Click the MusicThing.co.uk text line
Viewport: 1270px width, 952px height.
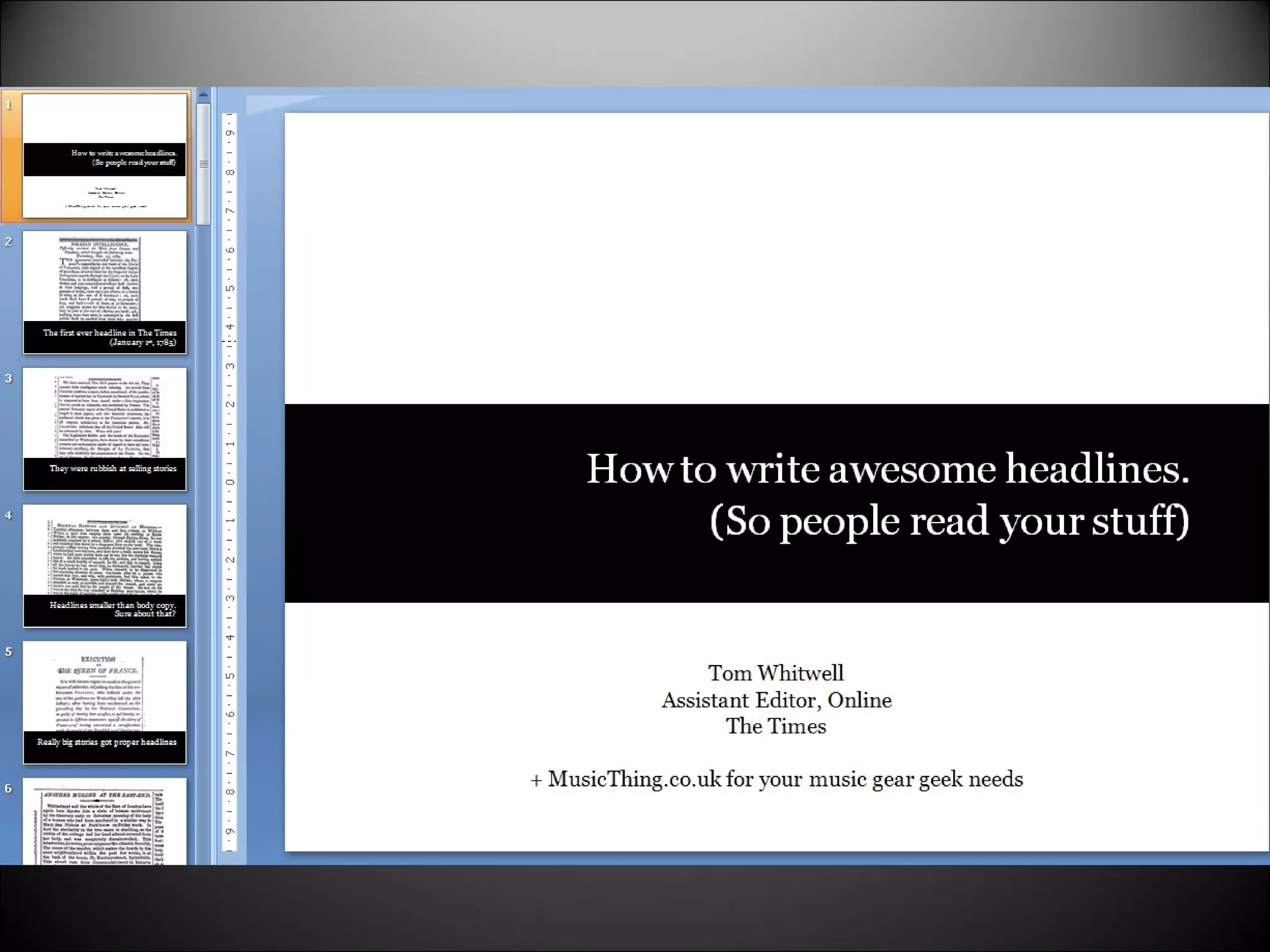[776, 779]
